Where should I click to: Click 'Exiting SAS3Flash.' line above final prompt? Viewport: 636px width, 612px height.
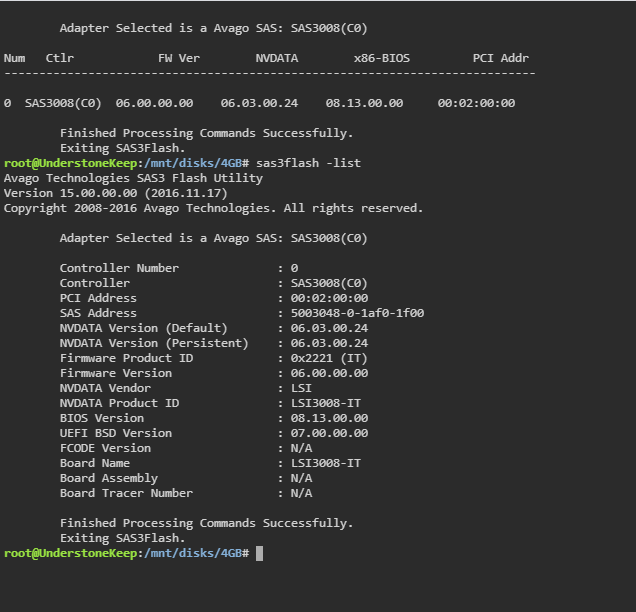click(122, 538)
